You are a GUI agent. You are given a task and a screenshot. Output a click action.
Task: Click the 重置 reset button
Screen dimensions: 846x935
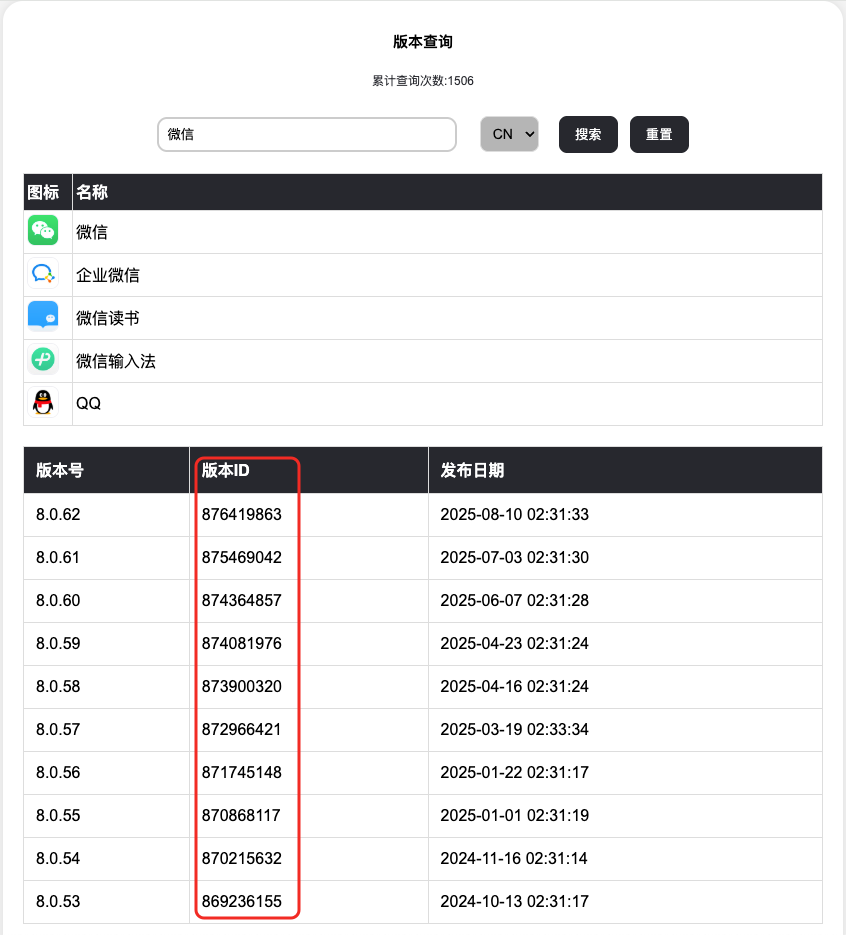tap(659, 134)
